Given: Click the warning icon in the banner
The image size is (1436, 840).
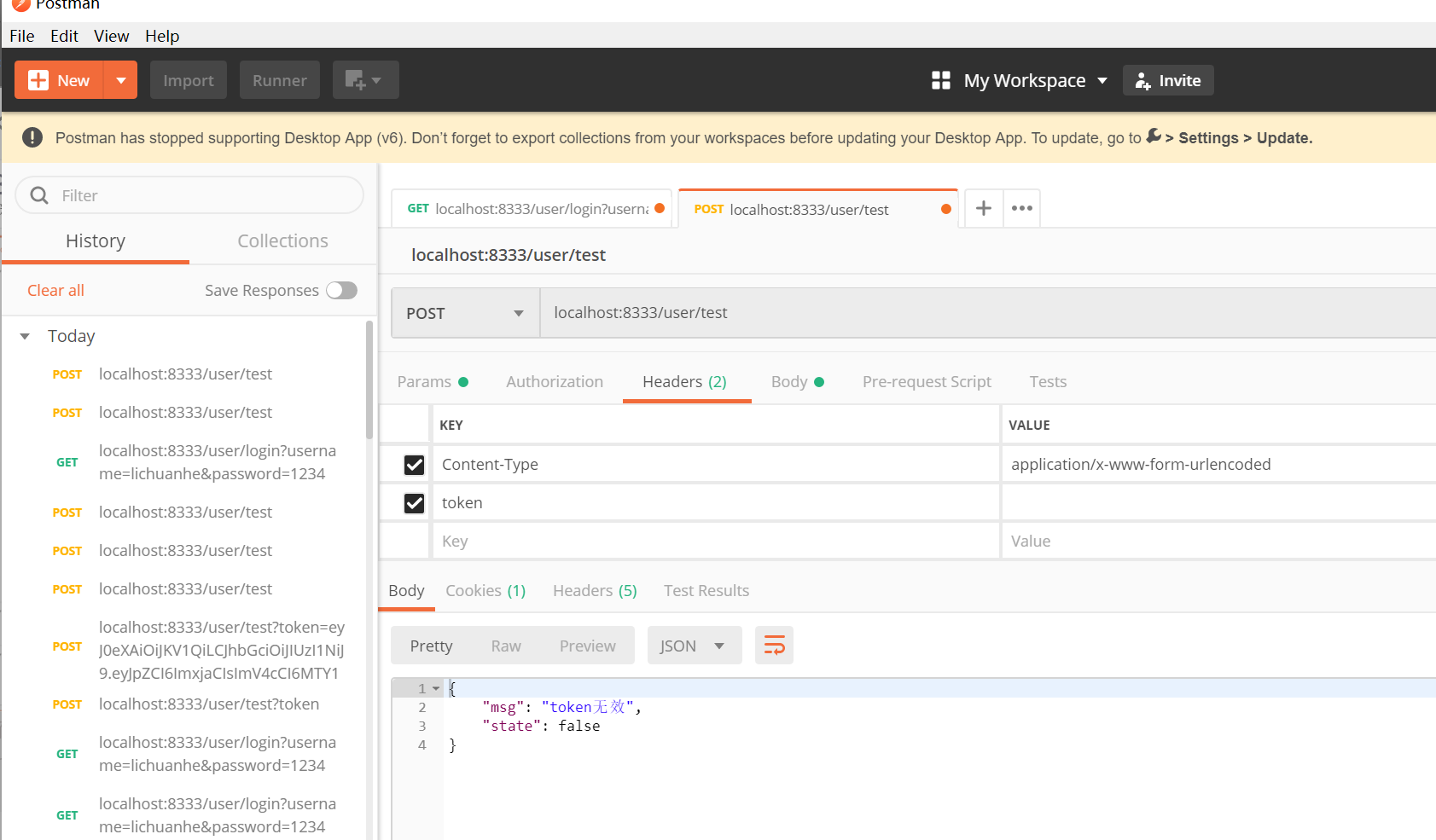Looking at the screenshot, I should coord(32,137).
